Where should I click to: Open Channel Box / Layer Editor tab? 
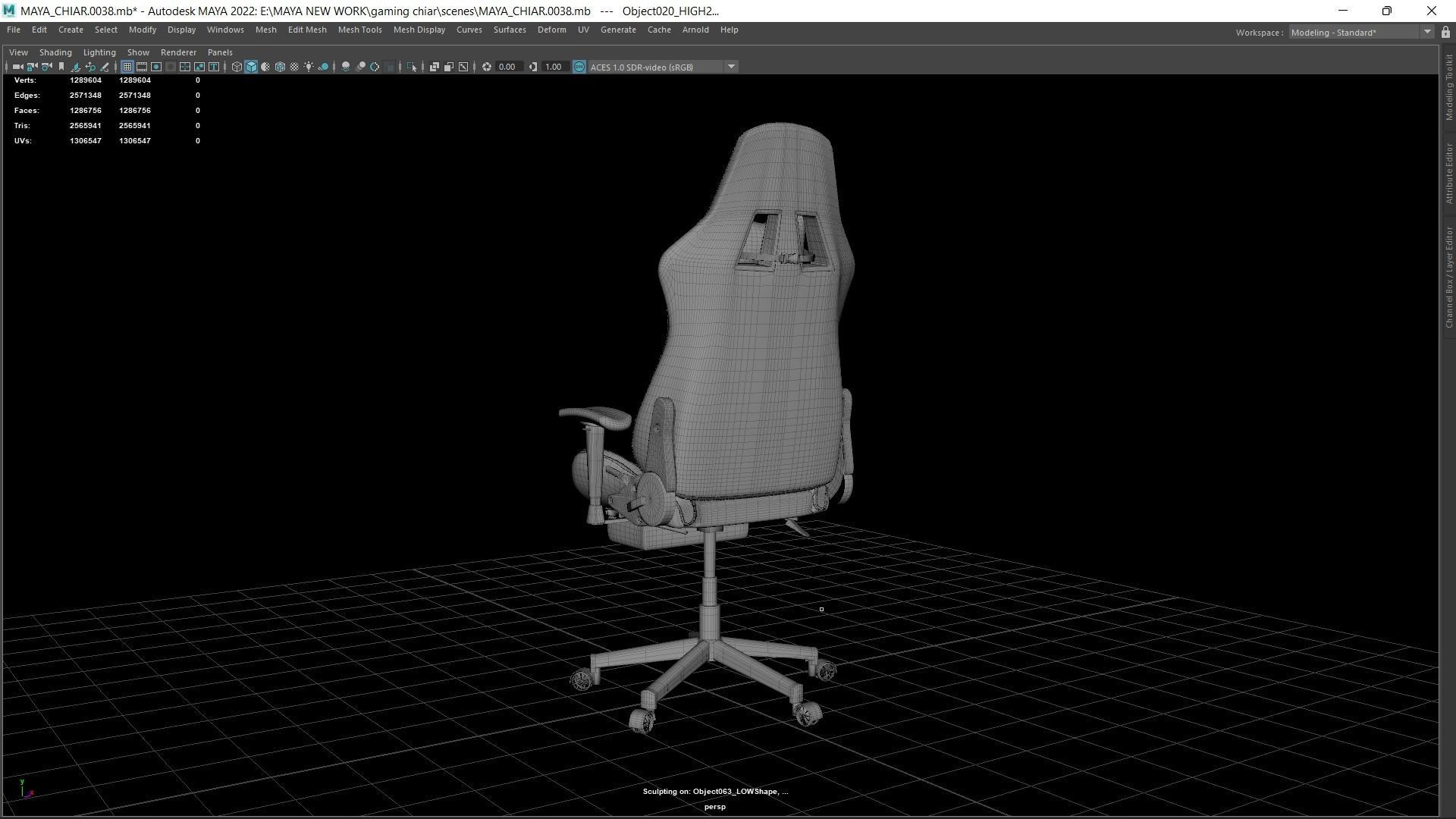click(1448, 277)
